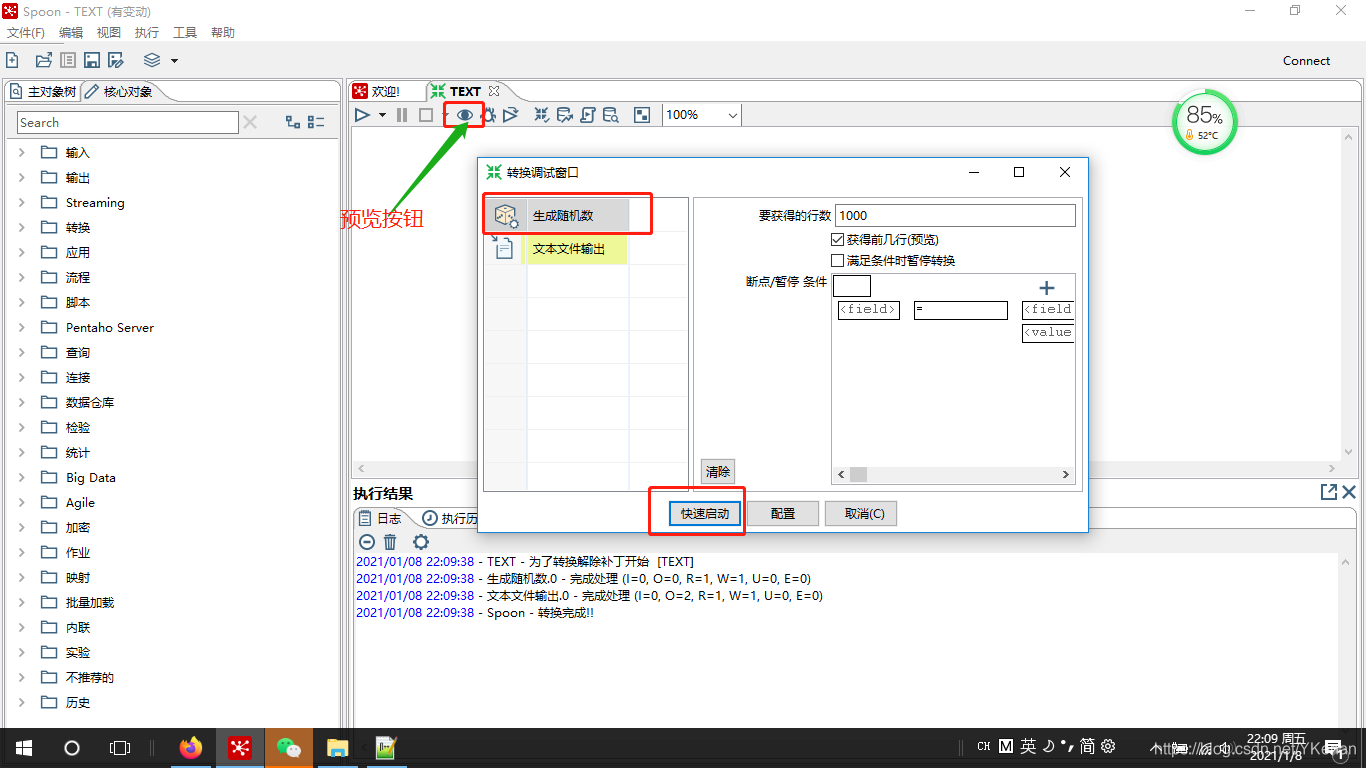Click into the Search input field
Screen dimensions: 1366x768
[128, 122]
